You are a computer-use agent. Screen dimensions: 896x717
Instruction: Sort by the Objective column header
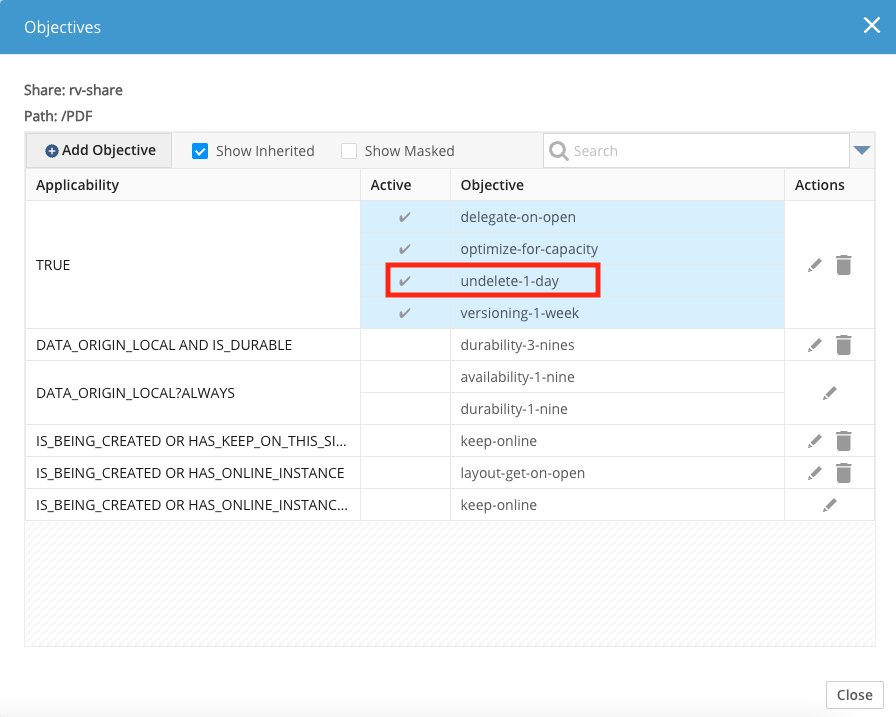pyautogui.click(x=617, y=185)
